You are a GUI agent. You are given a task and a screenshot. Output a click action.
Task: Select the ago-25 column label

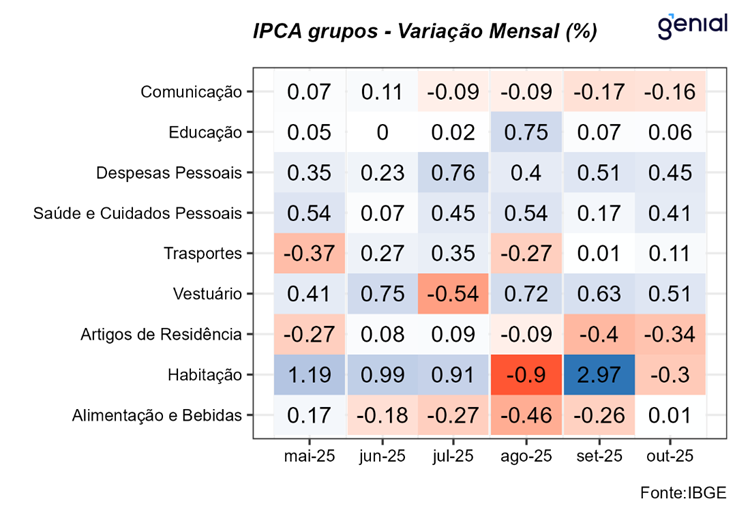point(525,456)
